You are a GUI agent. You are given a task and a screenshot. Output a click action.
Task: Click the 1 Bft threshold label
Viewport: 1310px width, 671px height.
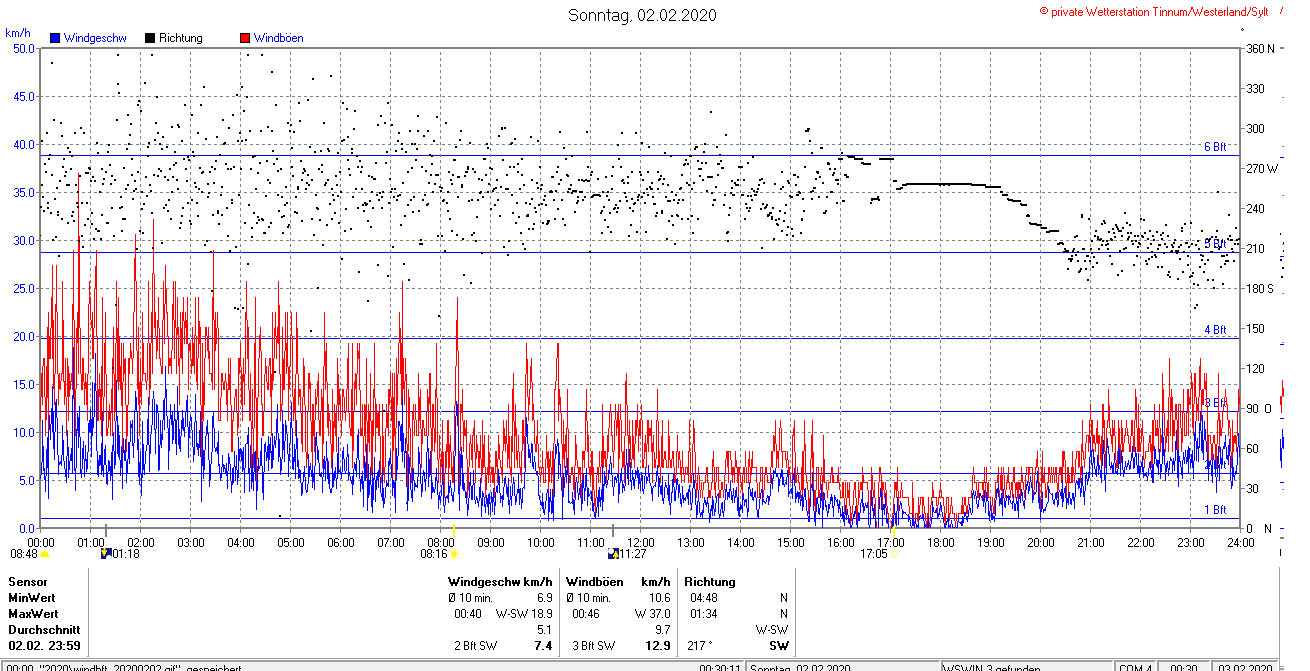(1214, 510)
